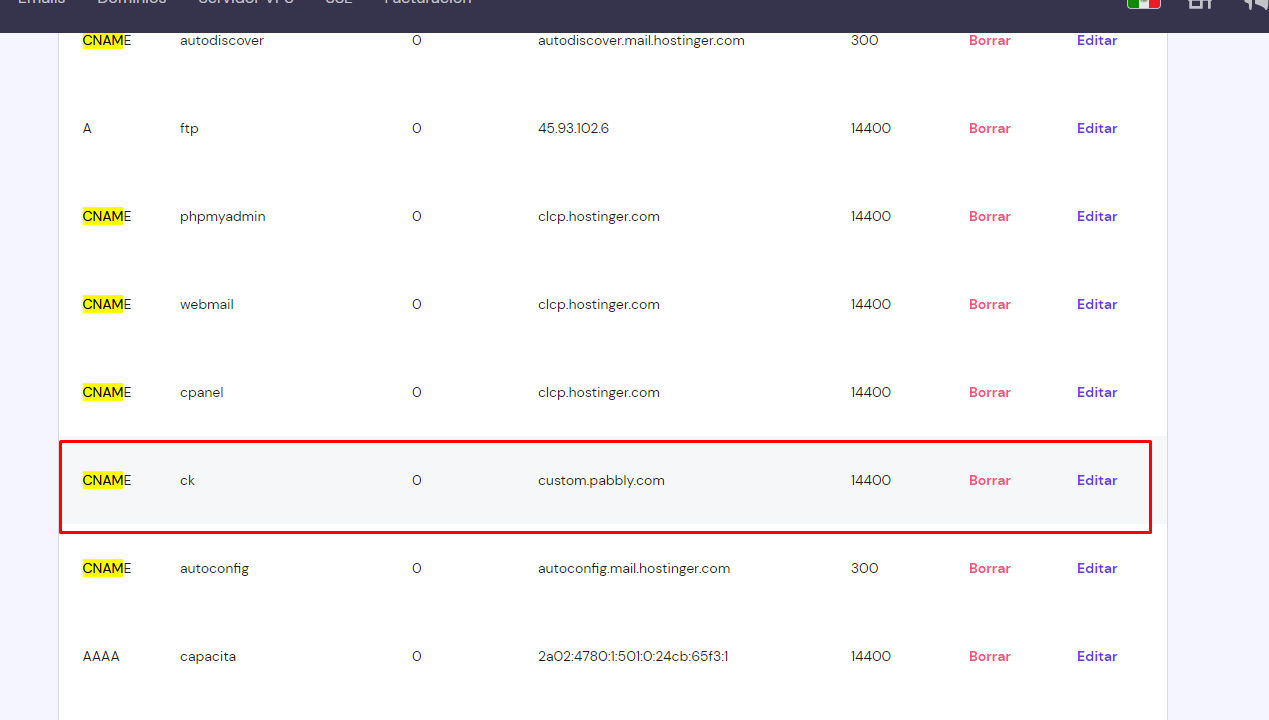
Task: Click the phpmyadmin record name
Action: tap(222, 217)
